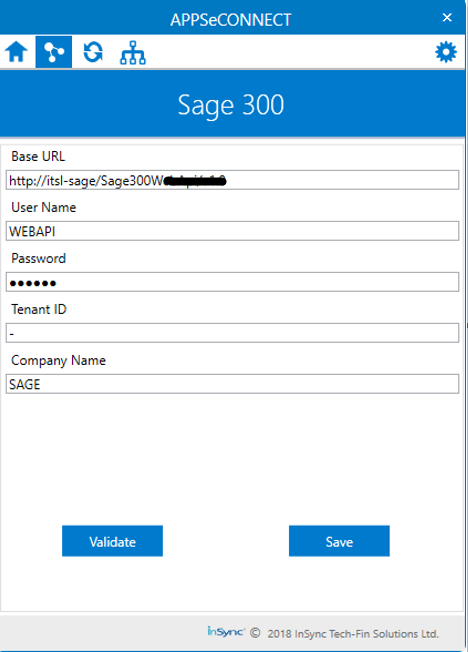Click the sync refresh arrows icon
Viewport: 468px width, 652px height.
[93, 52]
